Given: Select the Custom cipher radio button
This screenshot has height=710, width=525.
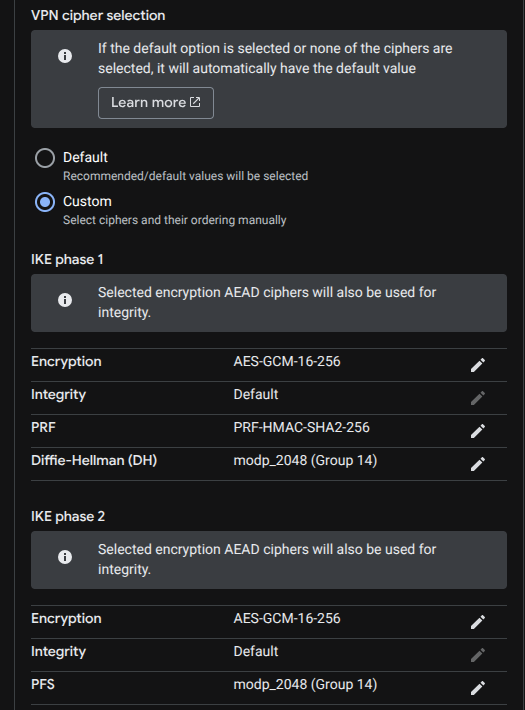Looking at the screenshot, I should [45, 202].
